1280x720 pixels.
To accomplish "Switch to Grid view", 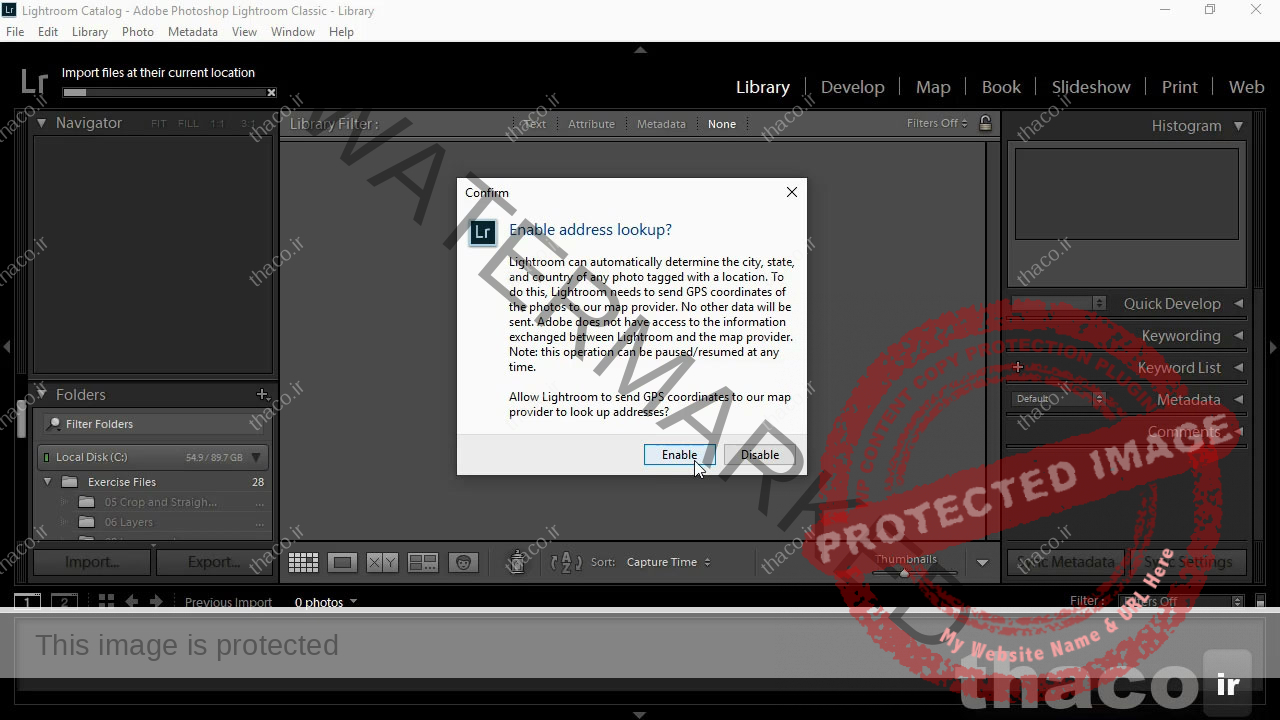I will (303, 563).
